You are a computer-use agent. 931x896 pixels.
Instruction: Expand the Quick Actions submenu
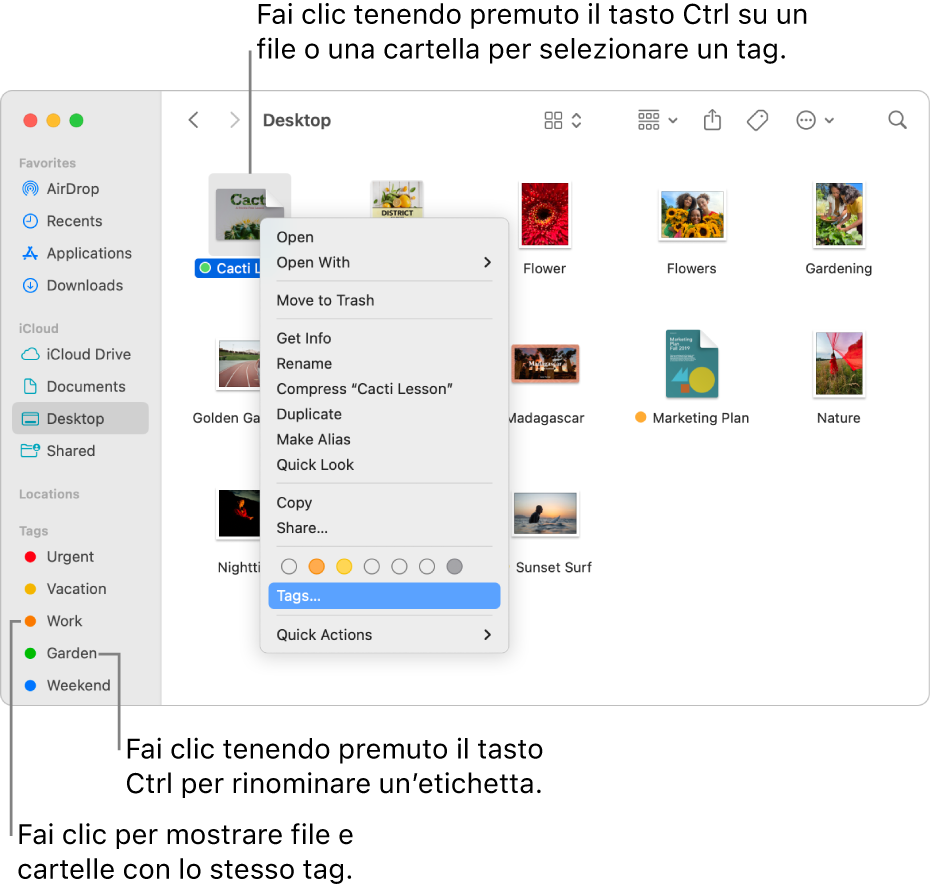[x=384, y=635]
